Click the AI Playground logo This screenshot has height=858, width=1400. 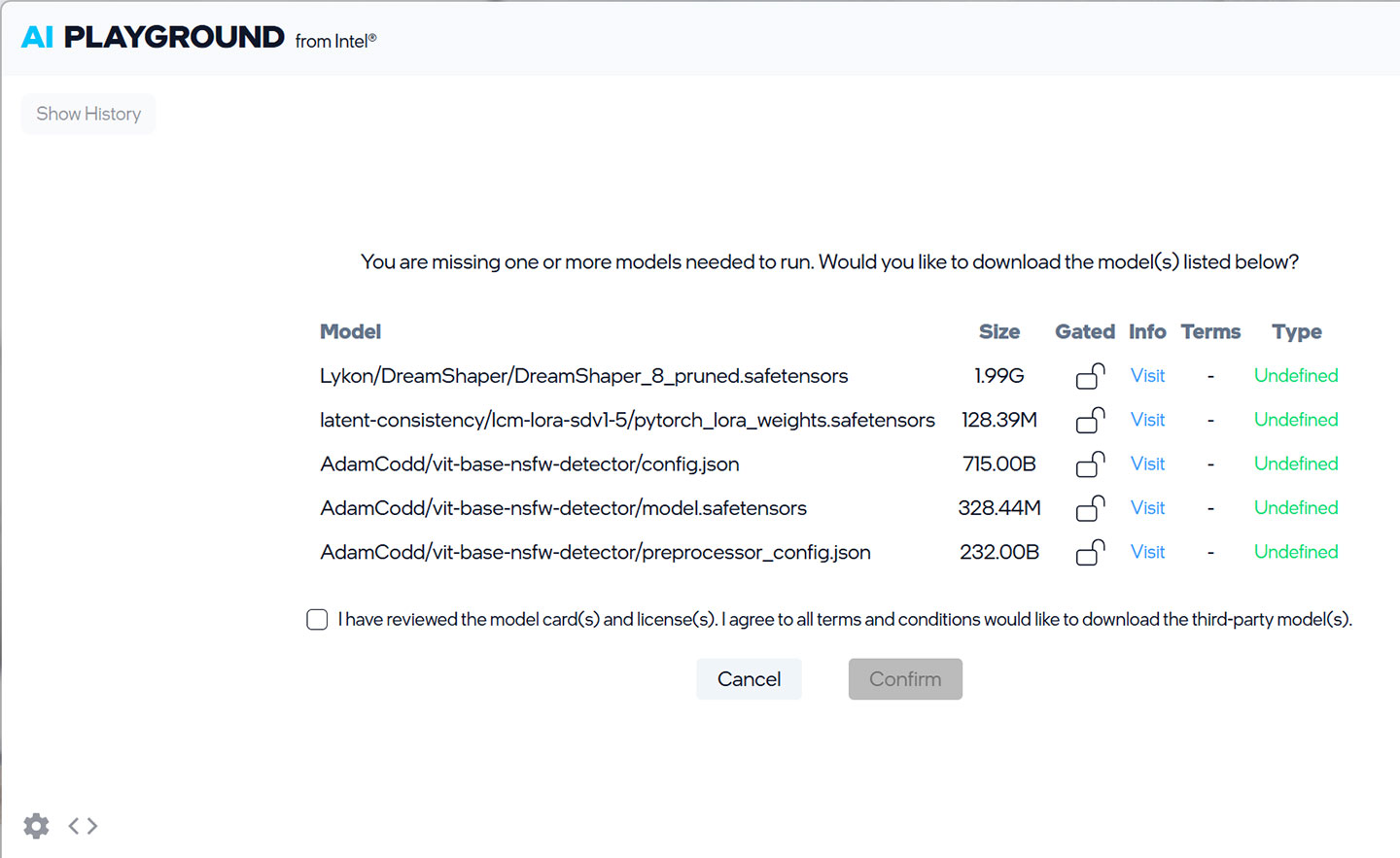[x=153, y=38]
